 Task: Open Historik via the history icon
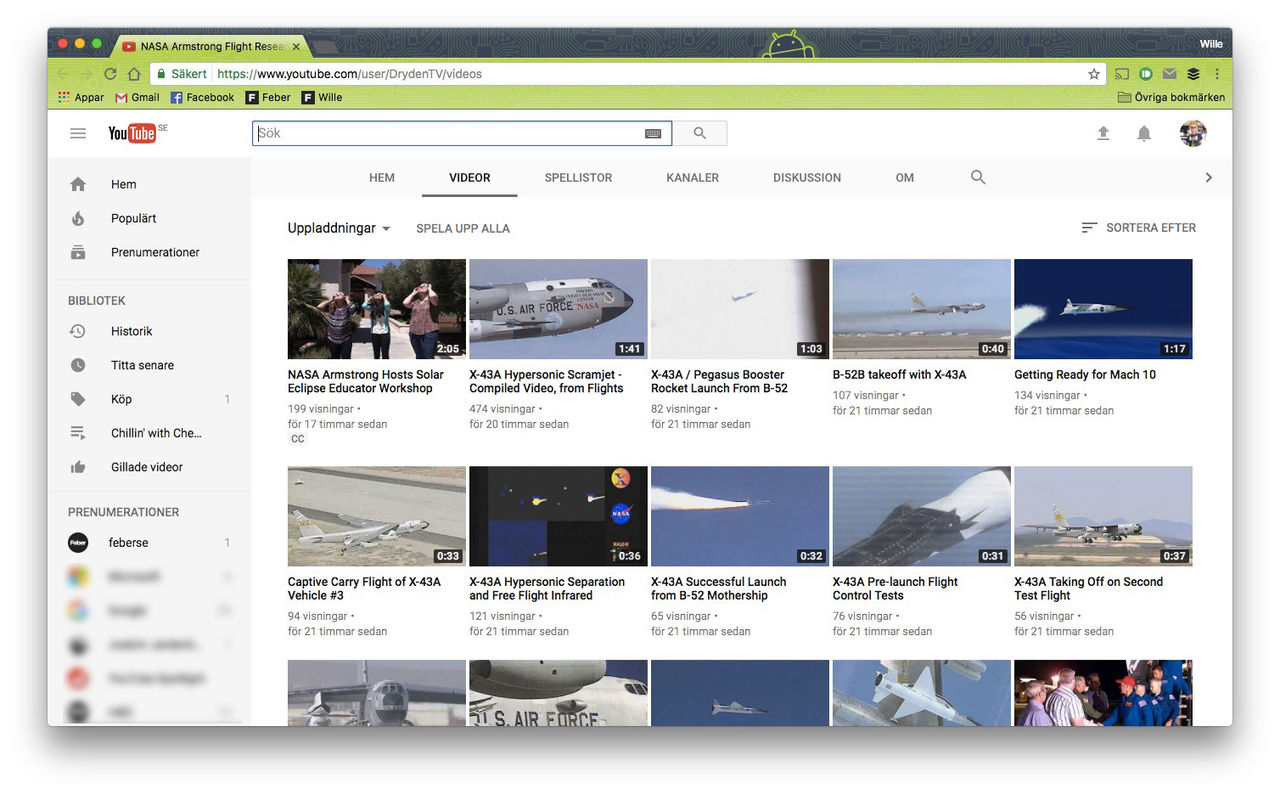(79, 330)
